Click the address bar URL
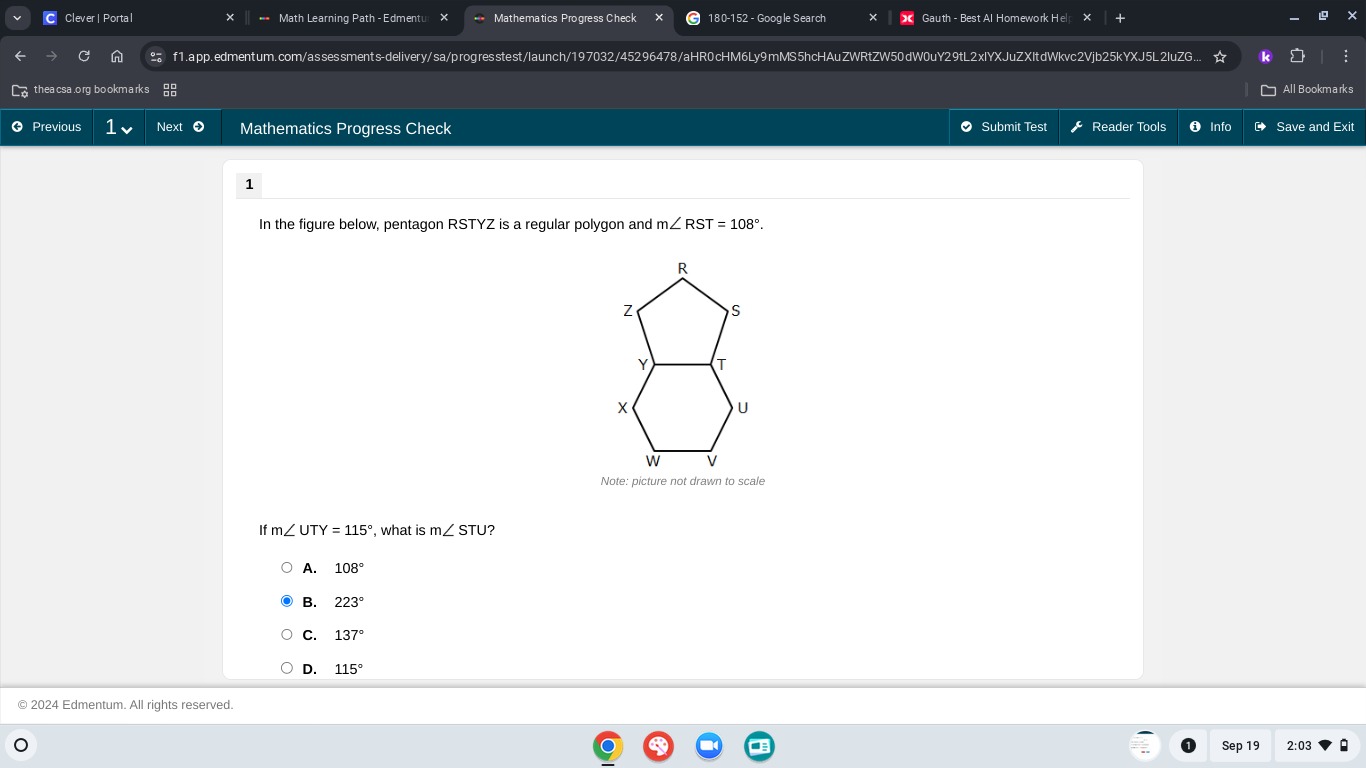This screenshot has width=1366, height=768. pos(688,57)
